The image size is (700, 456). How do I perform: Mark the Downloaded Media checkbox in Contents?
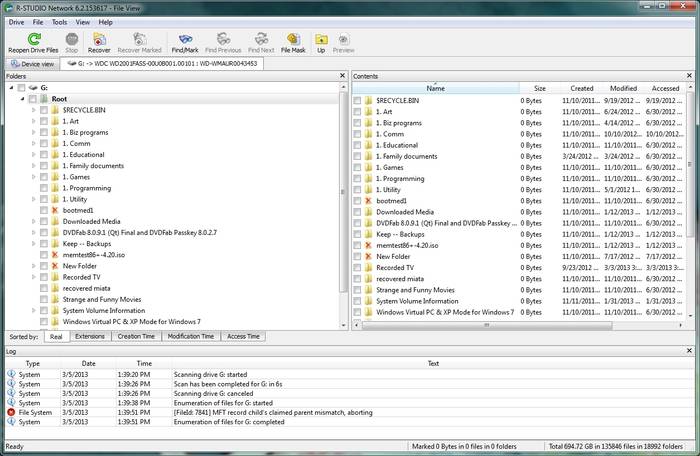[357, 212]
